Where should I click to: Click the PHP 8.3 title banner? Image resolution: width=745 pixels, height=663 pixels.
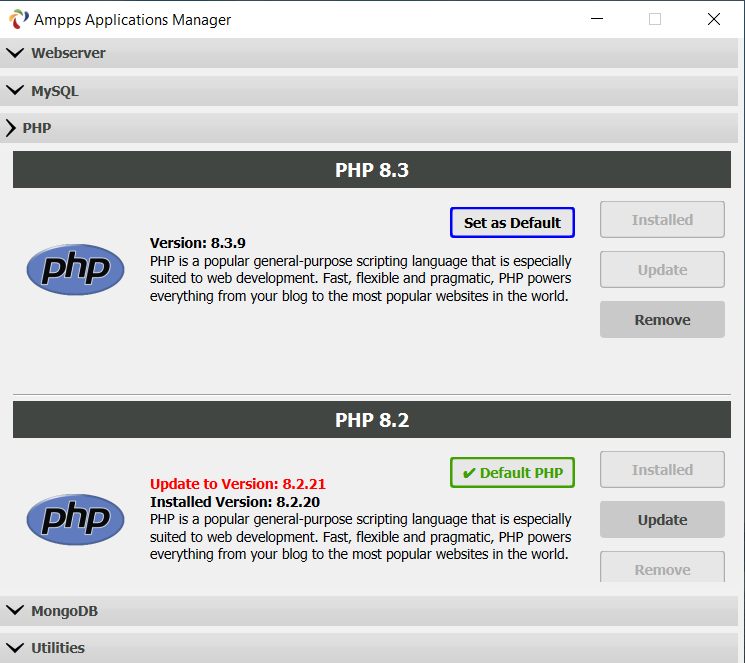click(372, 170)
